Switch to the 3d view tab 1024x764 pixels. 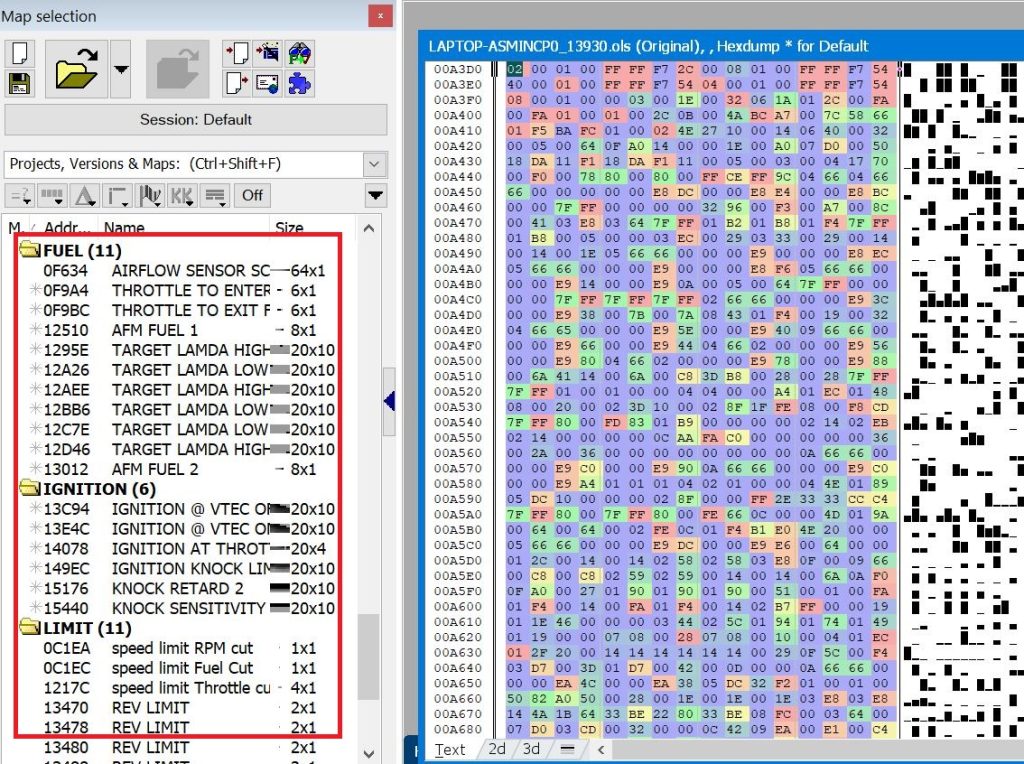pos(531,749)
